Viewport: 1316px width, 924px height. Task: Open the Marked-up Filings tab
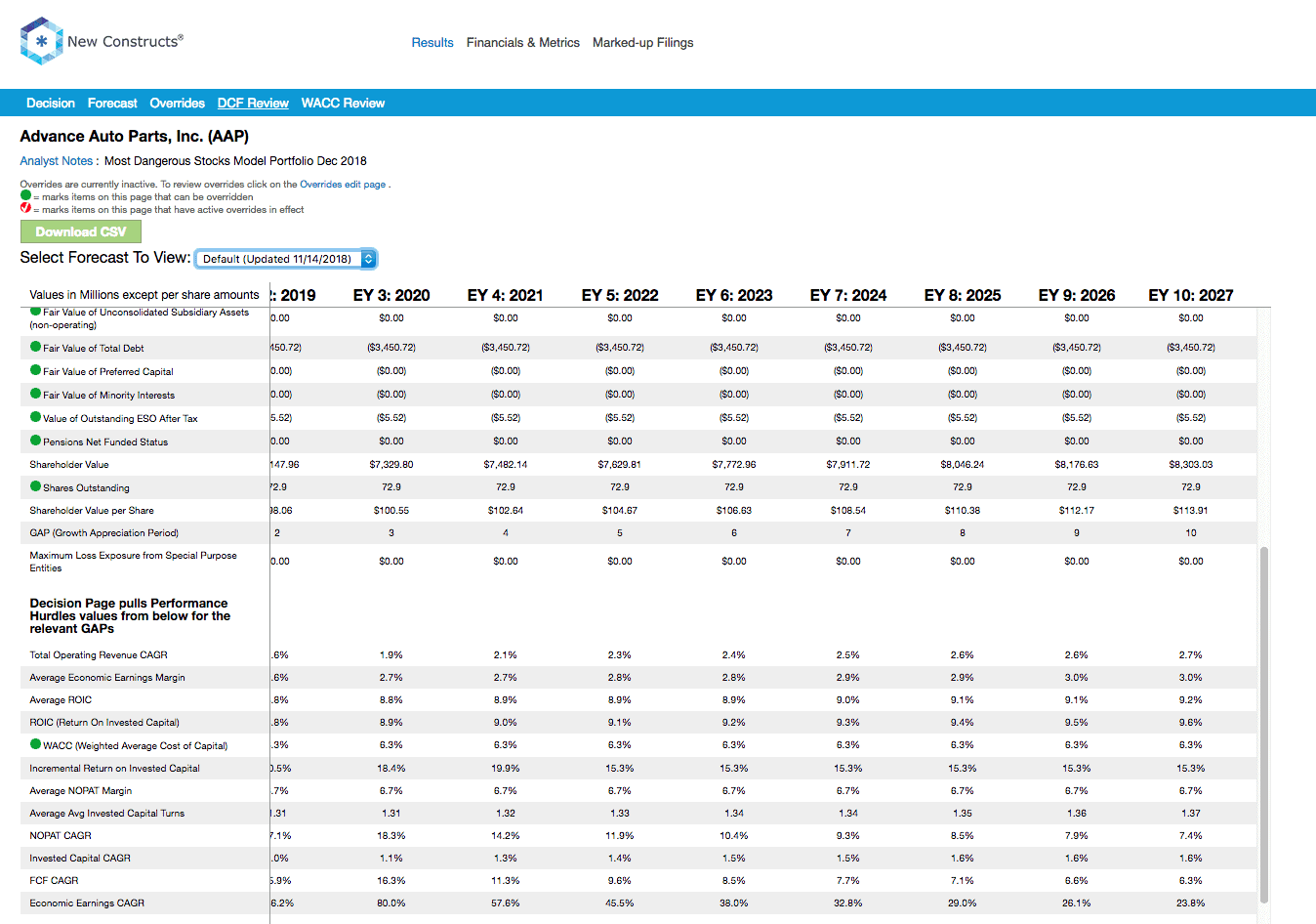(643, 42)
